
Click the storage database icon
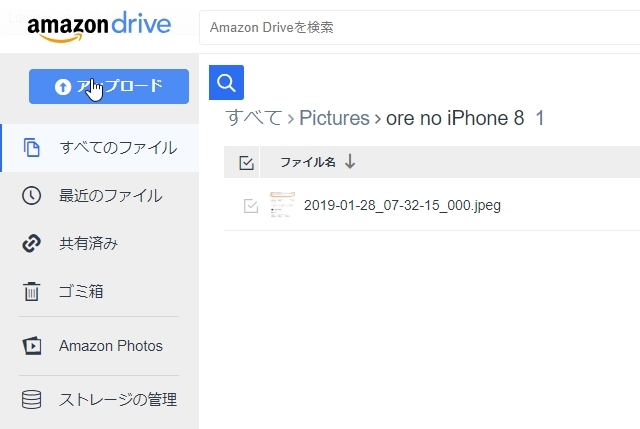click(31, 399)
